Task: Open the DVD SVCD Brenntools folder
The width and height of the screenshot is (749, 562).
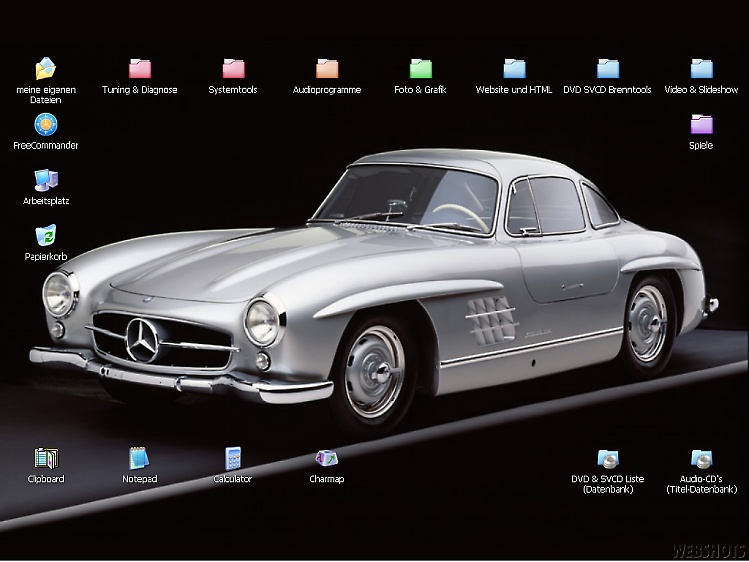Action: (x=608, y=69)
